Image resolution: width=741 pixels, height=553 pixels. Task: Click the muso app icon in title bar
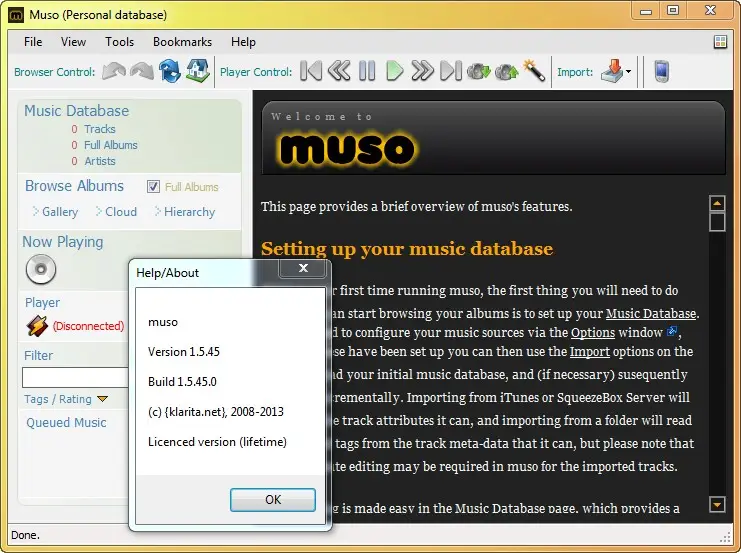pos(16,15)
